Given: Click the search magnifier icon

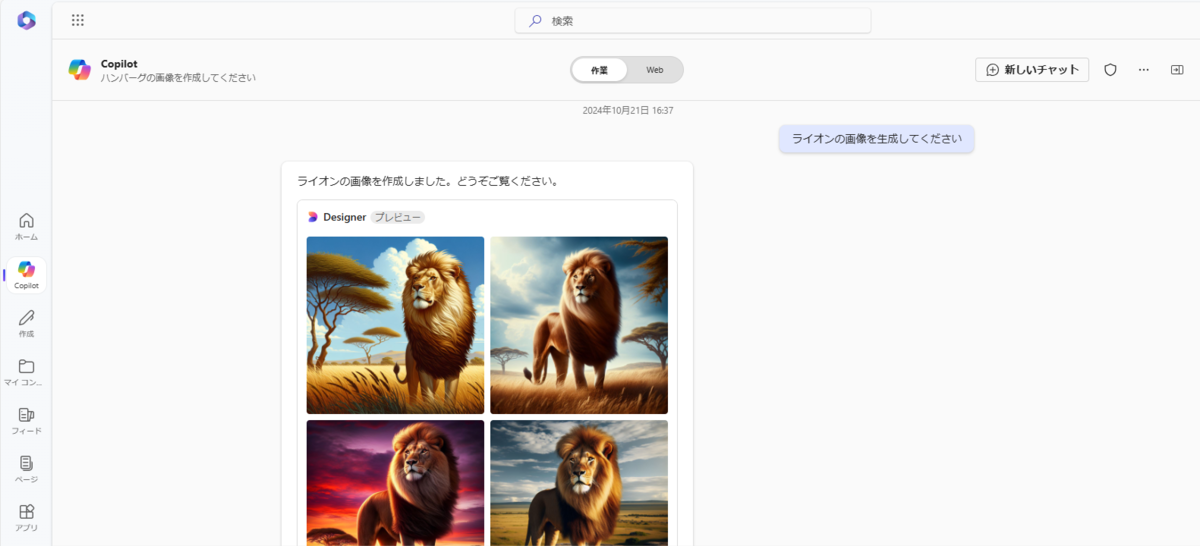Looking at the screenshot, I should pyautogui.click(x=535, y=20).
